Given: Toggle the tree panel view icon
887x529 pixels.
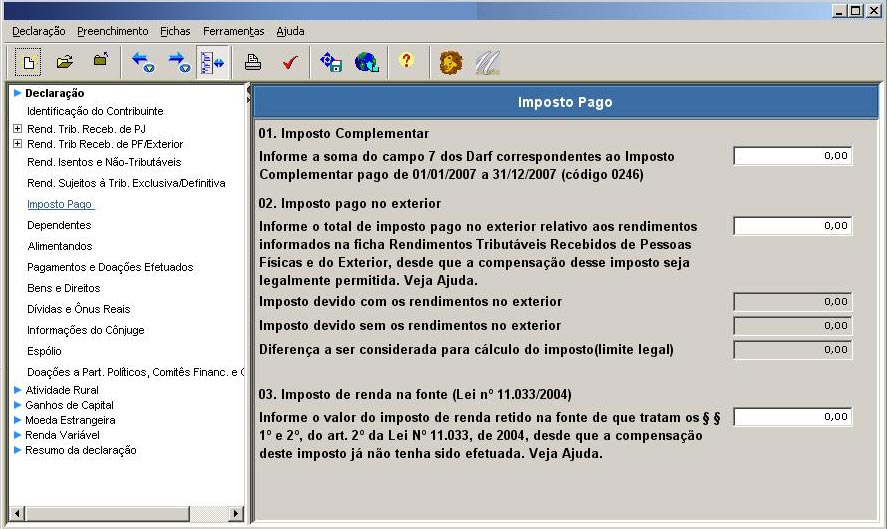Looking at the screenshot, I should coord(212,62).
